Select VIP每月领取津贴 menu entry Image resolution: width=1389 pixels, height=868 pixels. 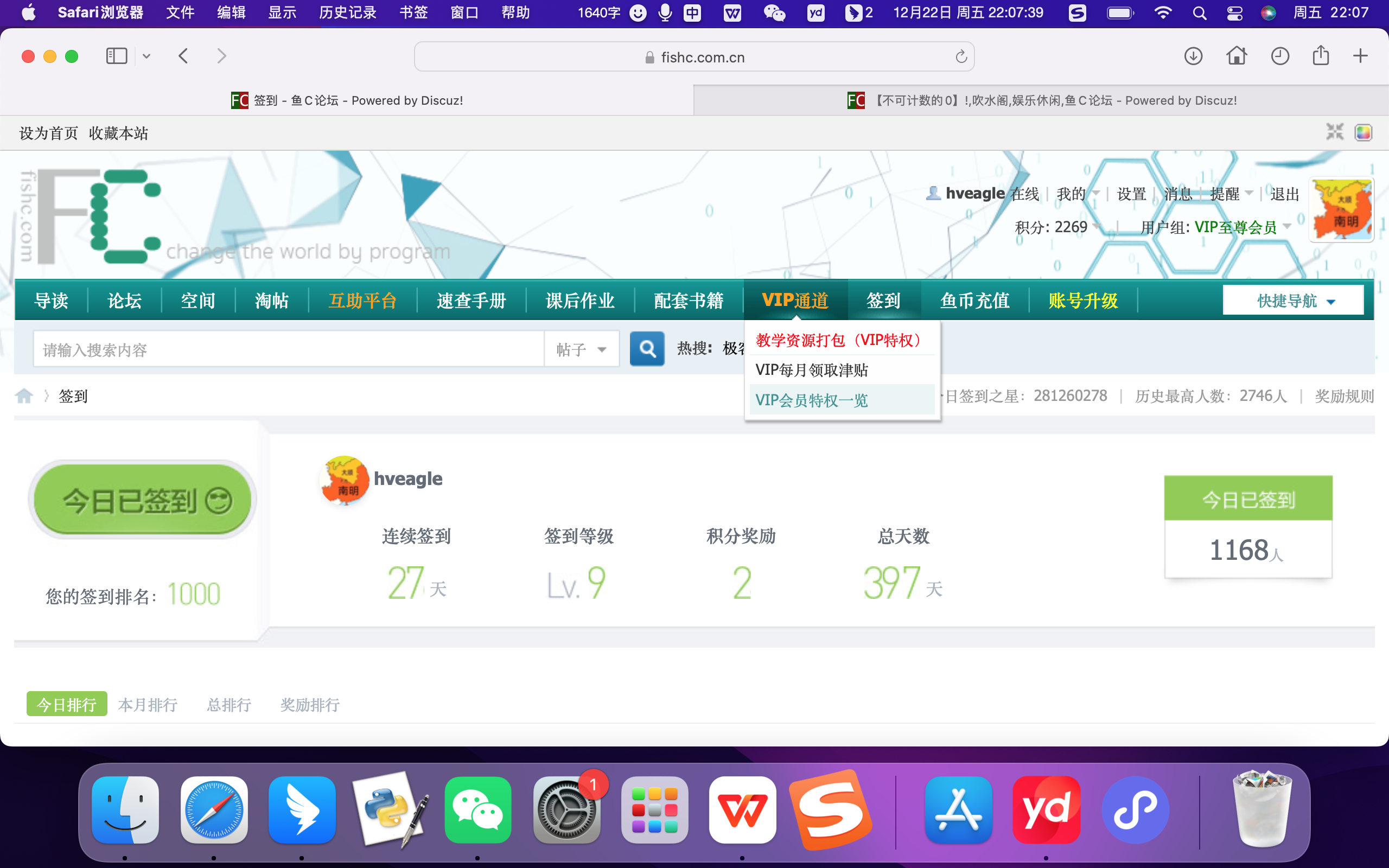pos(842,369)
